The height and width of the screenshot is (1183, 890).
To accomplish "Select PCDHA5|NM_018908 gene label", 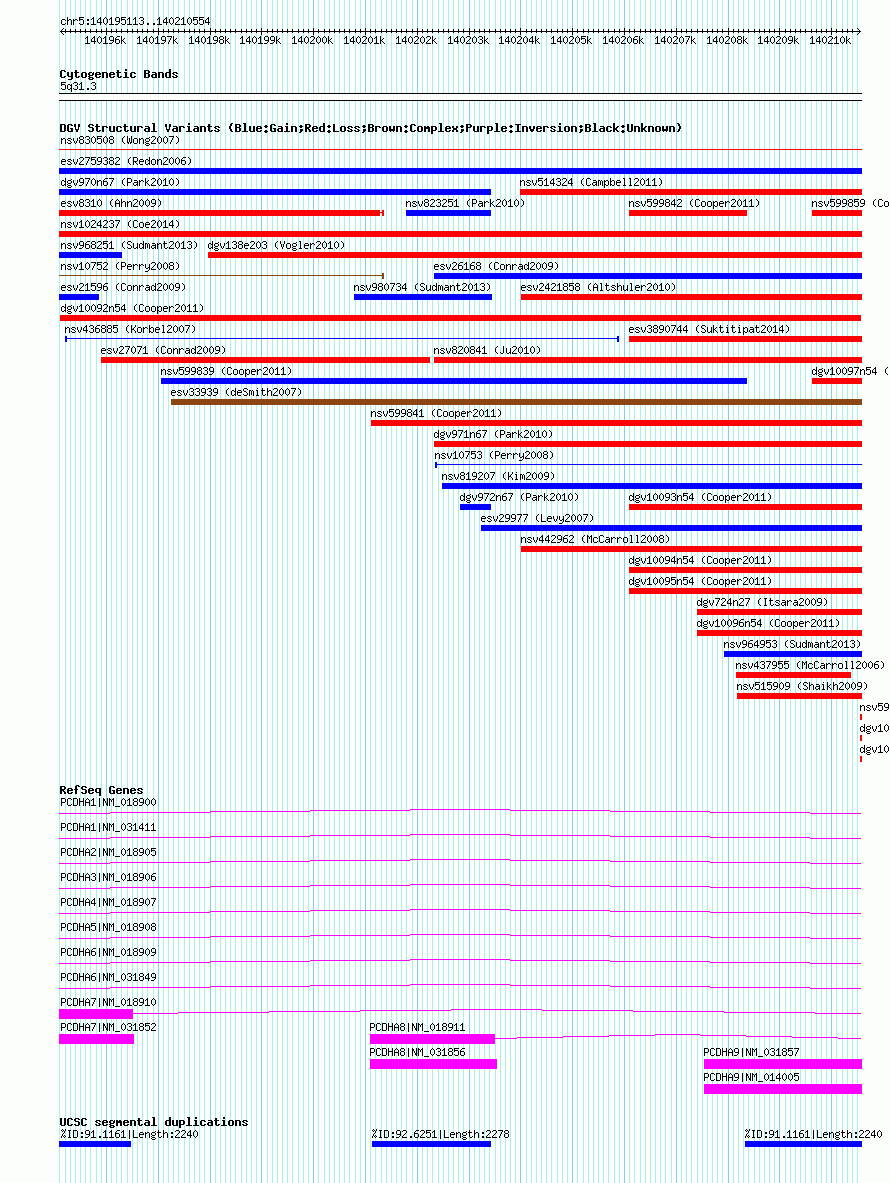I will click(x=108, y=927).
